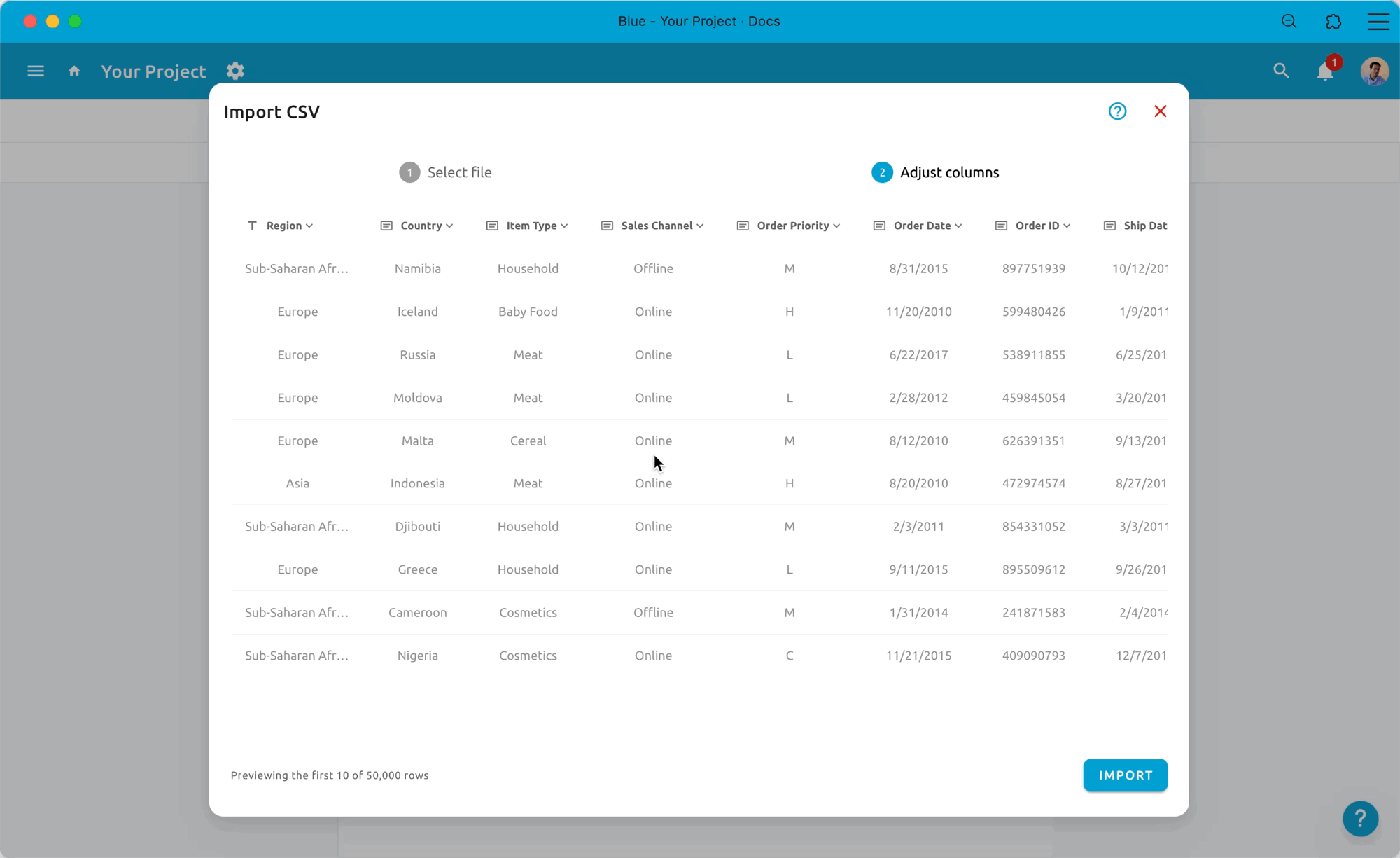Open the search magnifier in the top bar
The width and height of the screenshot is (1400, 858).
(x=1281, y=71)
